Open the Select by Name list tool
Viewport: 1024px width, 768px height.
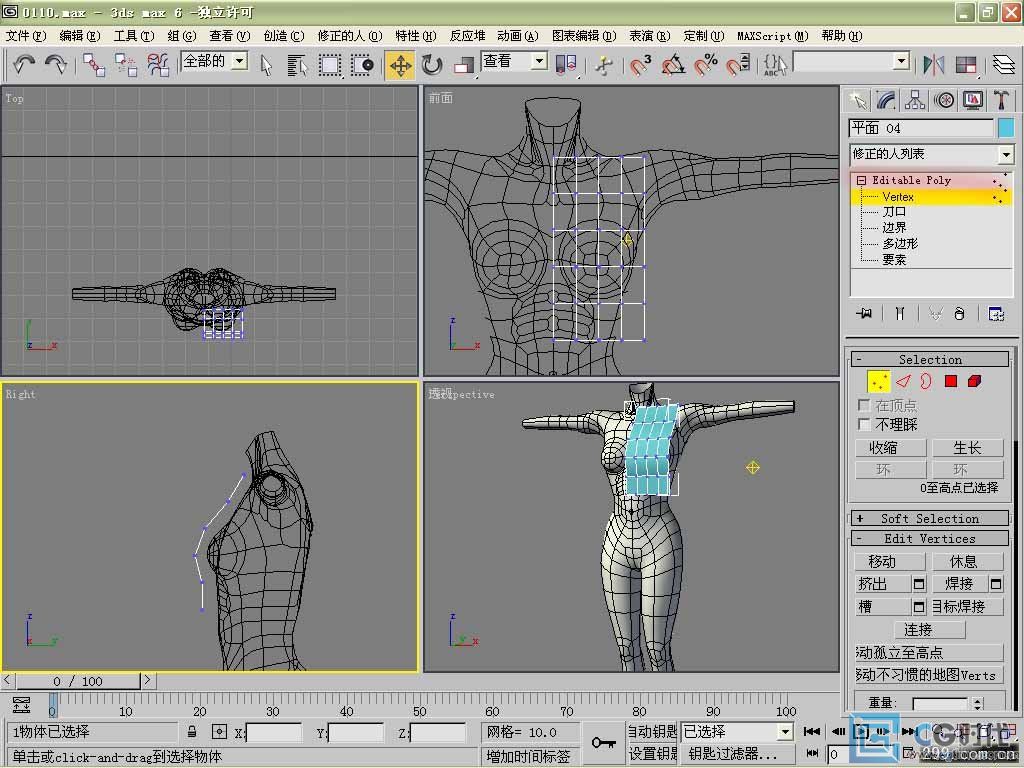(297, 65)
